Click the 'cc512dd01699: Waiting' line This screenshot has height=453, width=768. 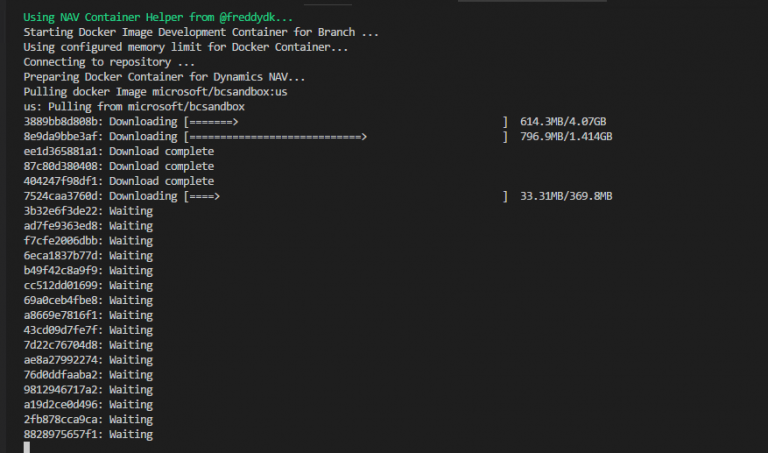click(88, 286)
